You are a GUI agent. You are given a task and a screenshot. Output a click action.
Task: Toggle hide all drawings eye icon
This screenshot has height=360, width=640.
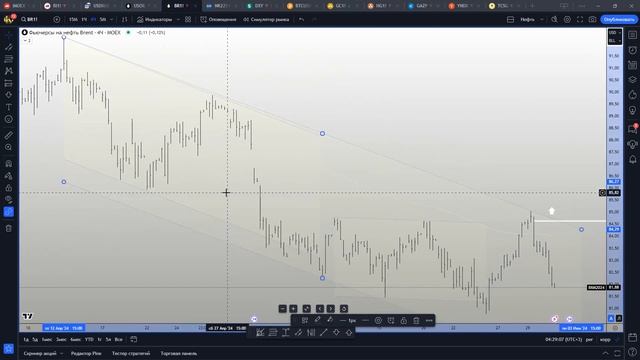(x=9, y=200)
